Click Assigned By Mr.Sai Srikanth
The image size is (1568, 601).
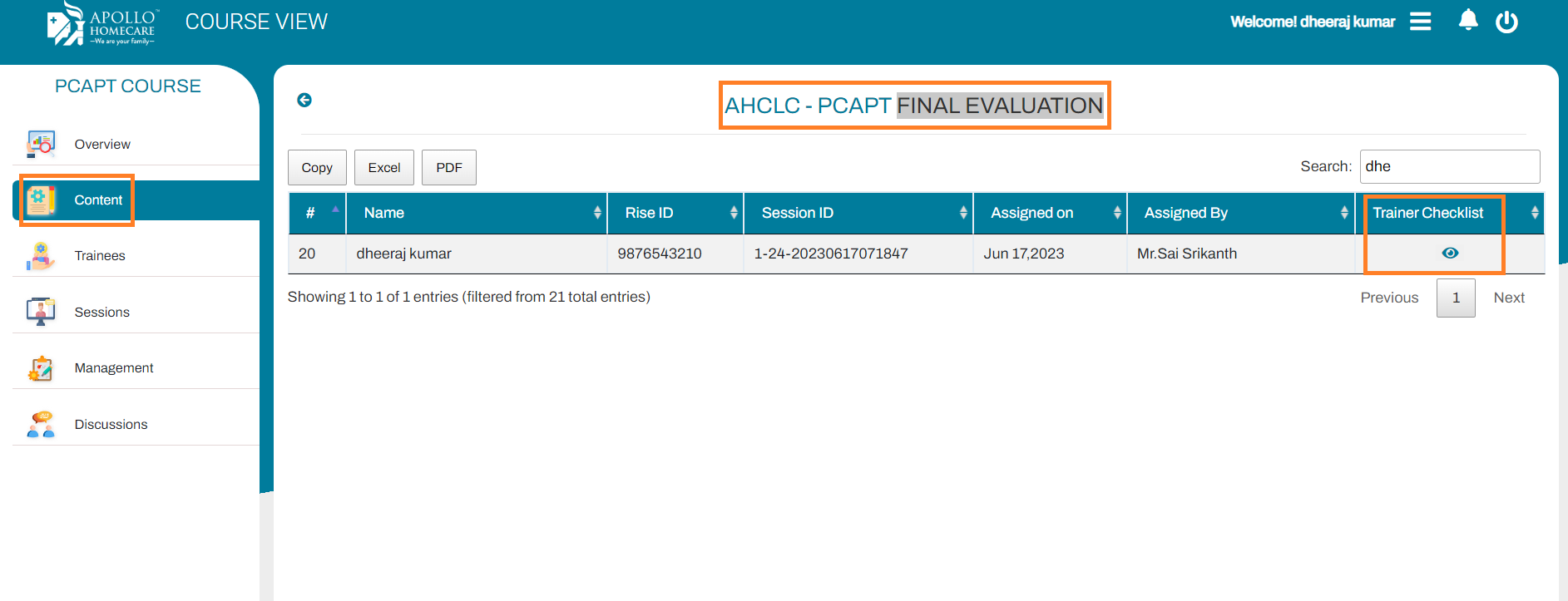coord(1187,254)
